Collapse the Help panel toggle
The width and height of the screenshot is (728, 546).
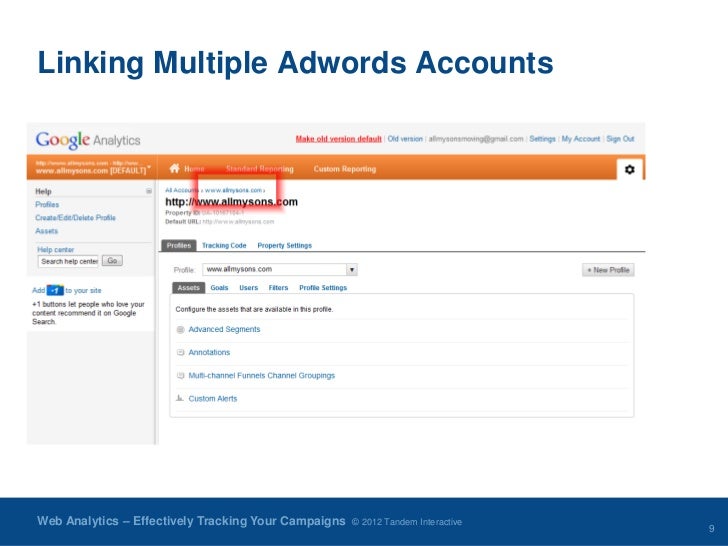click(149, 191)
